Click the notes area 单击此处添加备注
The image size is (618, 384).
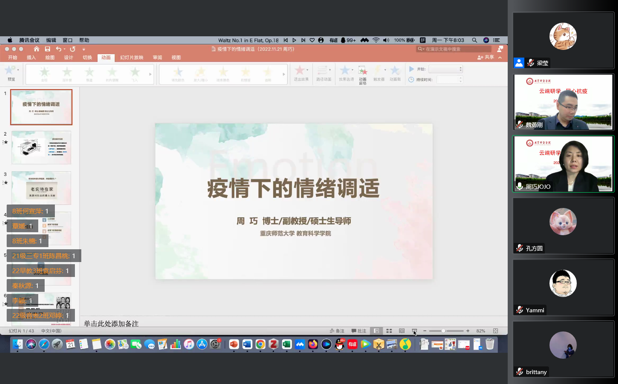tap(111, 323)
